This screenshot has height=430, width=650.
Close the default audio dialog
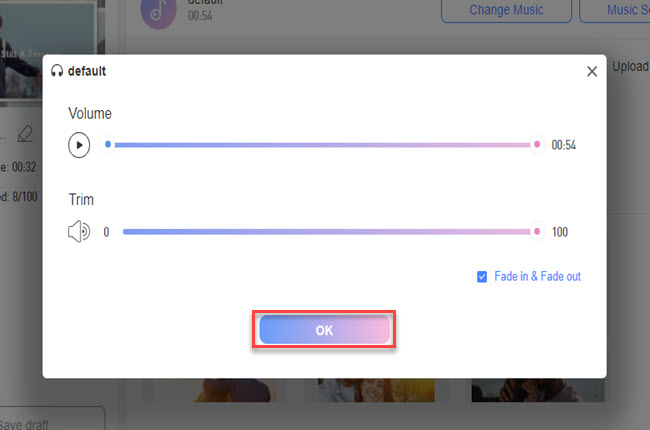point(592,71)
